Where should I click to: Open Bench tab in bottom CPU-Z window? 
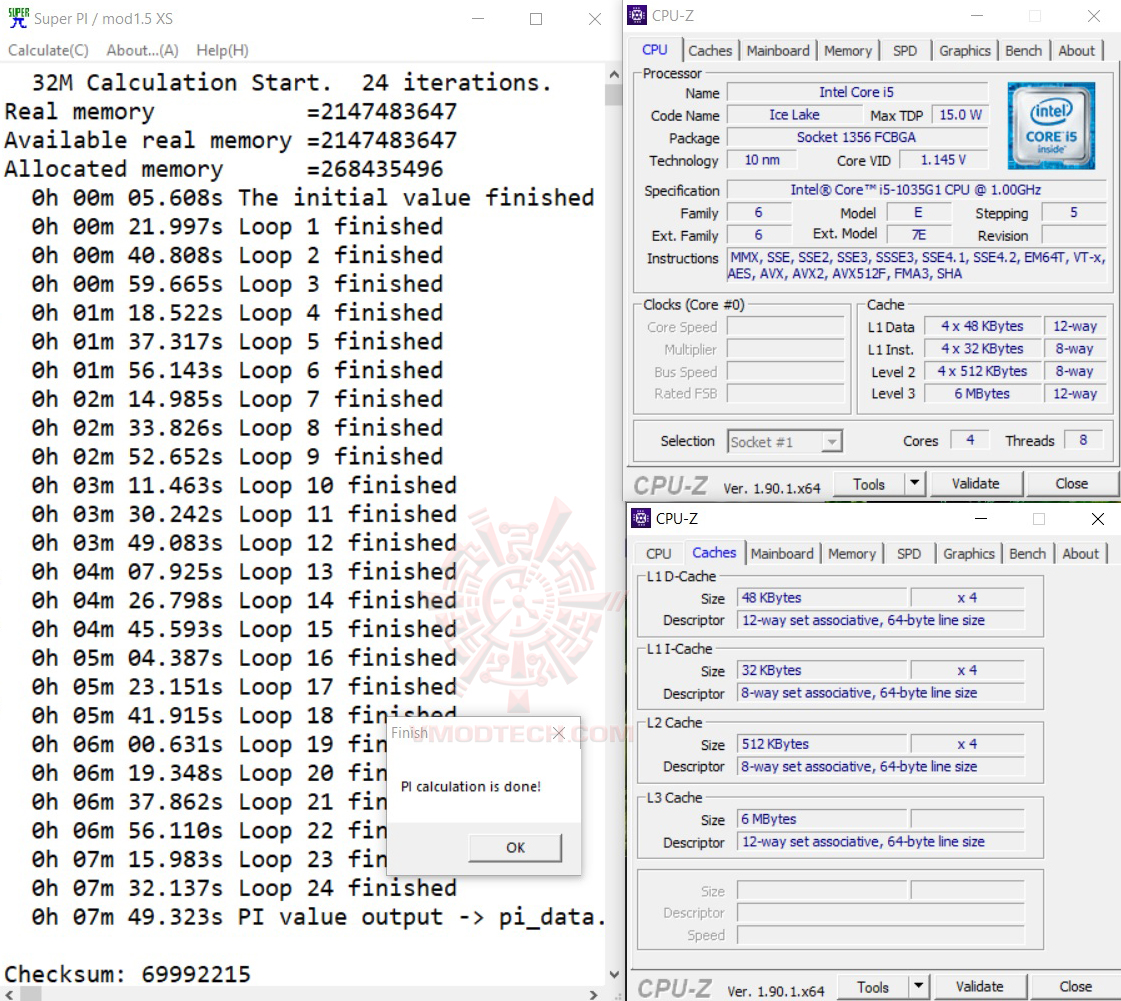[x=1027, y=554]
